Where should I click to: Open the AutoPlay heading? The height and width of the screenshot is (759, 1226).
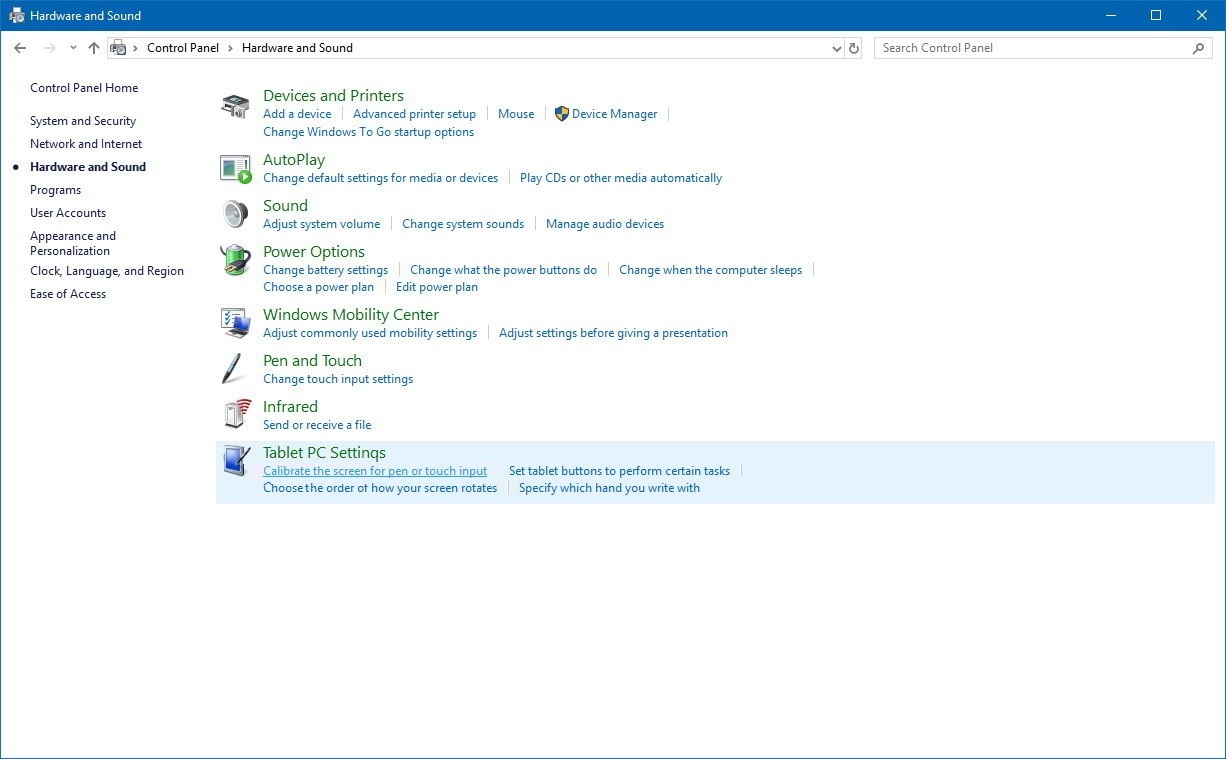(x=294, y=160)
